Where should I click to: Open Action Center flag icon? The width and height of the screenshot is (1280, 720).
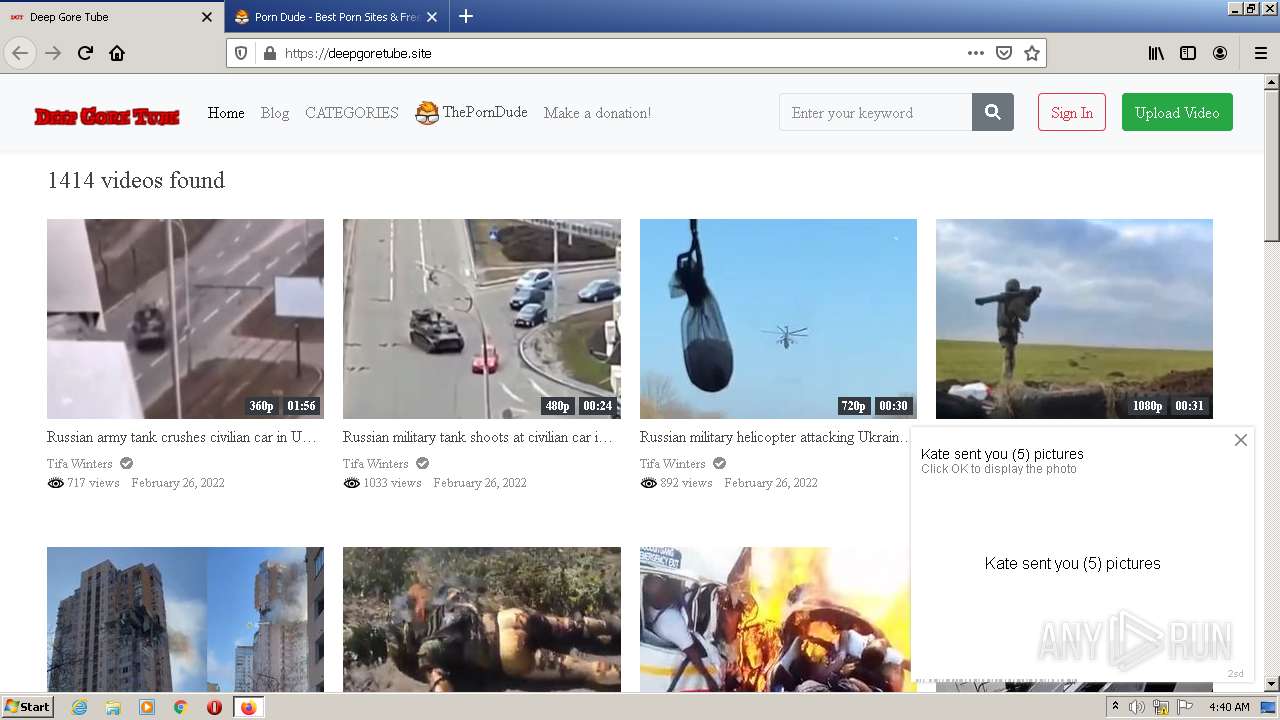1185,707
